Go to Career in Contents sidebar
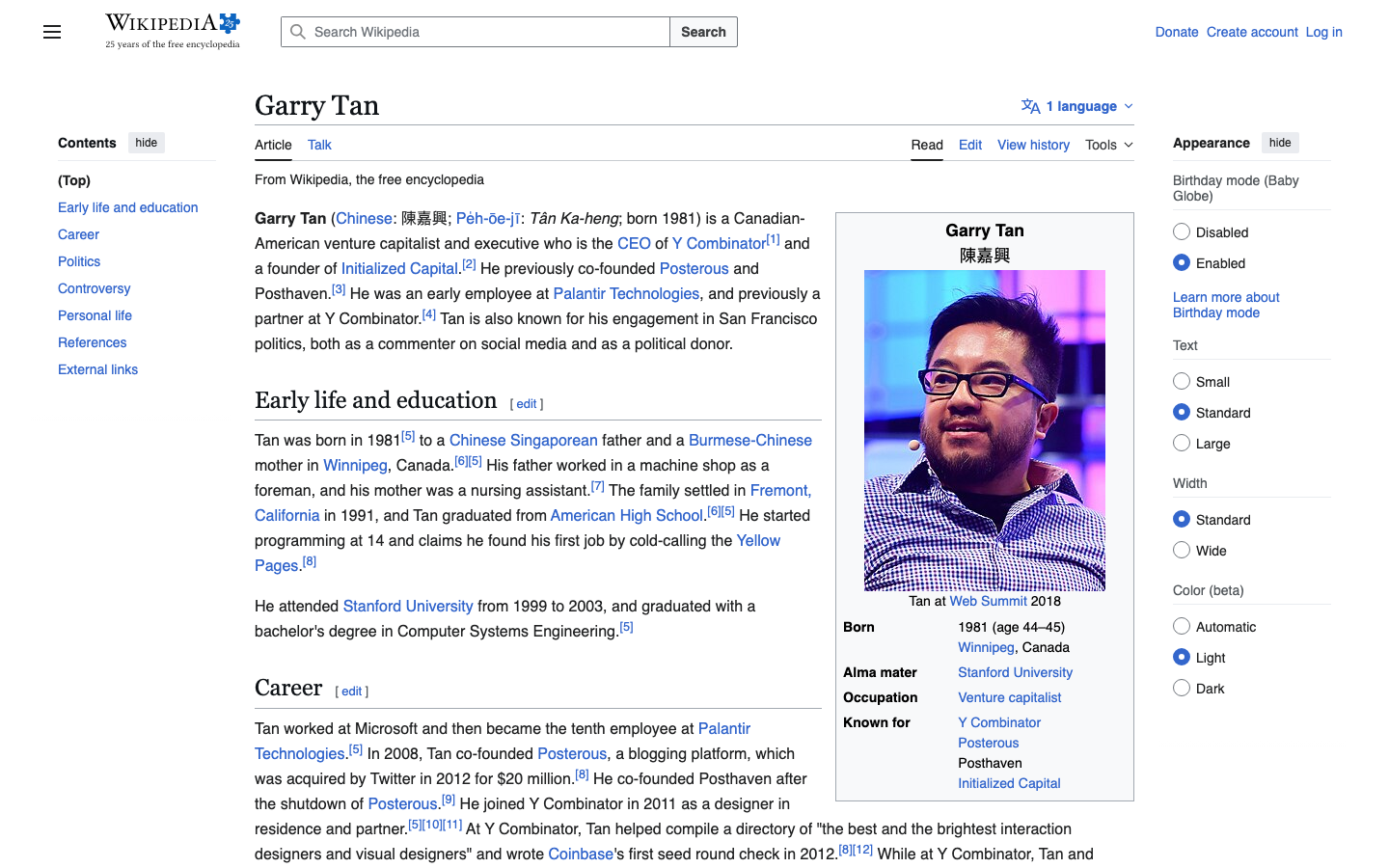This screenshot has width=1389, height=868. 78,234
